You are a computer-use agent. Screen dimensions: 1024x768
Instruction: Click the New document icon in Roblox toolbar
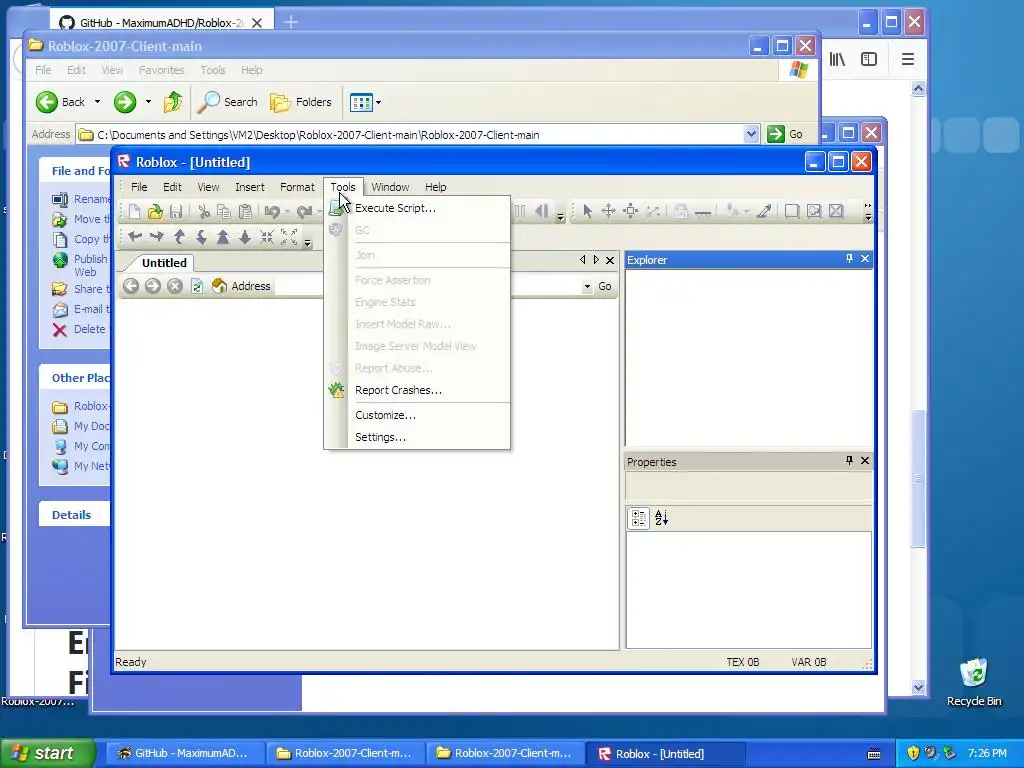click(134, 211)
